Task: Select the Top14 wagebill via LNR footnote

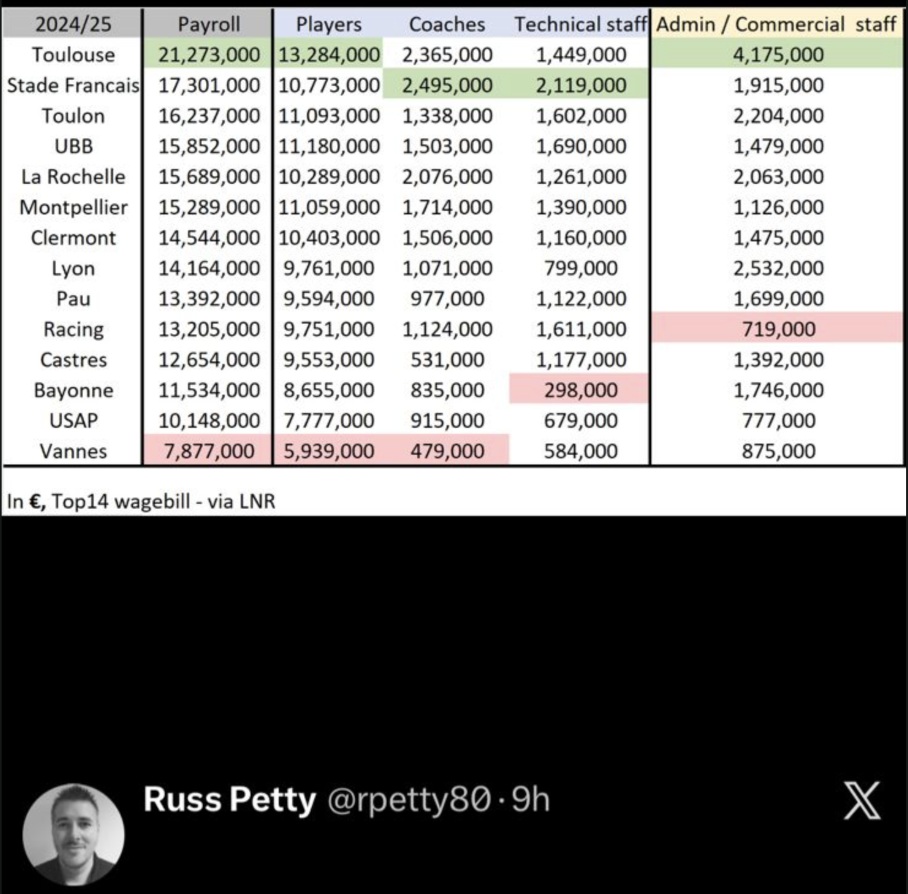Action: pos(141,502)
